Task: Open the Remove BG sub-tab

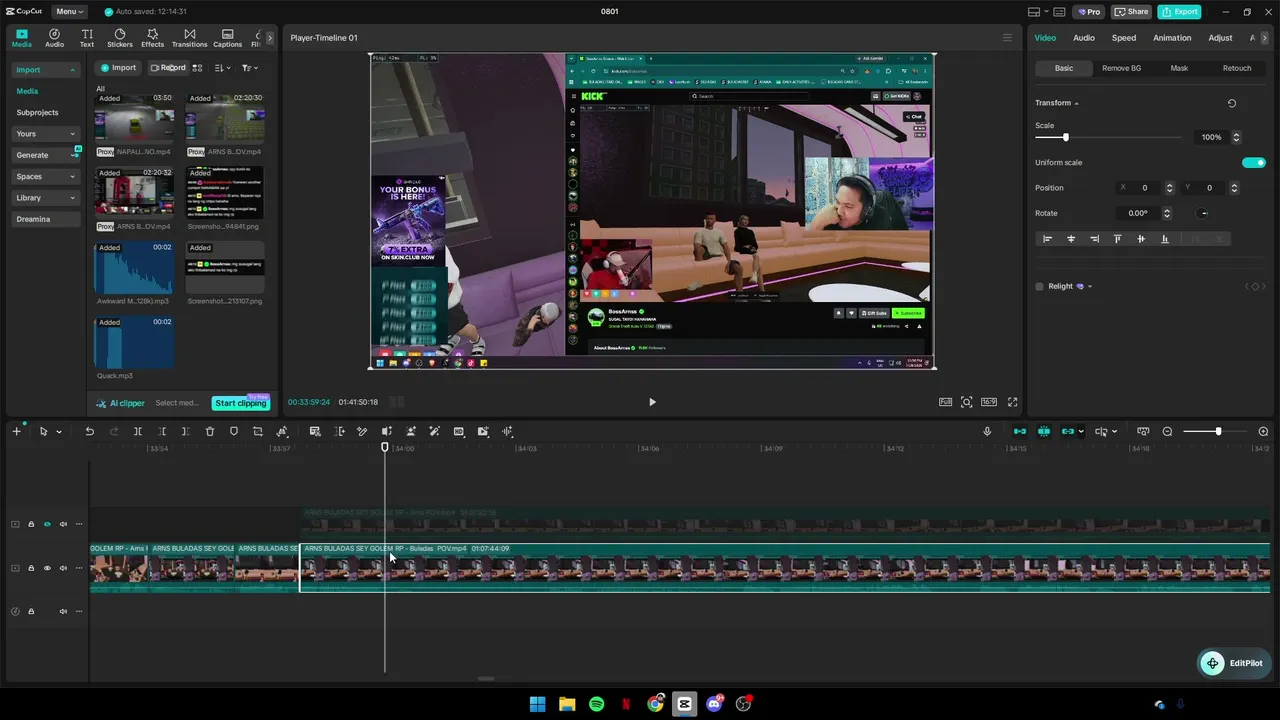Action: (x=1121, y=68)
